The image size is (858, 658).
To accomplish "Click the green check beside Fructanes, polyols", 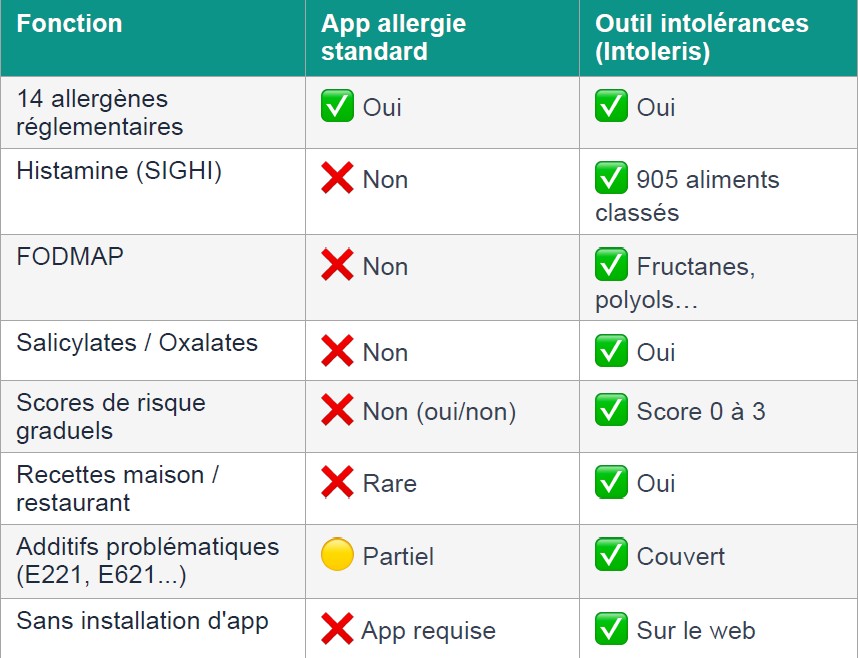I will click(611, 266).
